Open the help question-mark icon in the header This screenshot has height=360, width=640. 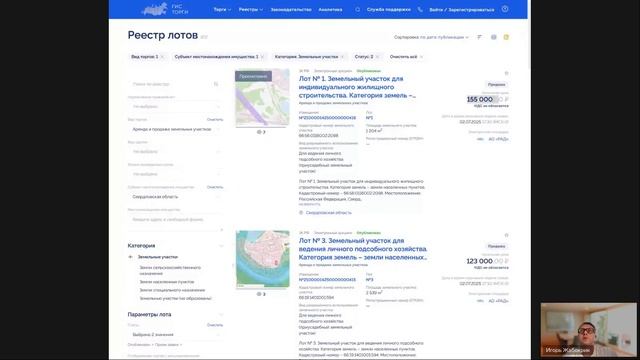[x=505, y=9]
